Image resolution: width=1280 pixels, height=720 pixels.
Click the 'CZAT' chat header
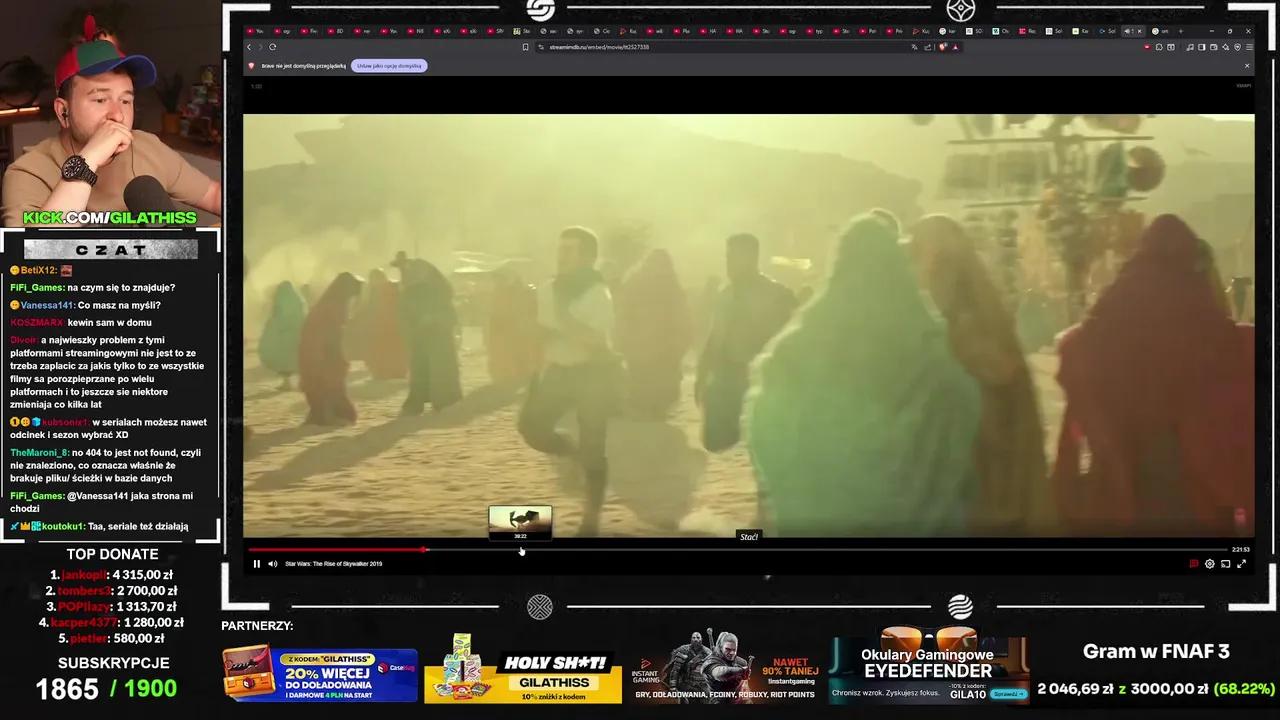[111, 250]
